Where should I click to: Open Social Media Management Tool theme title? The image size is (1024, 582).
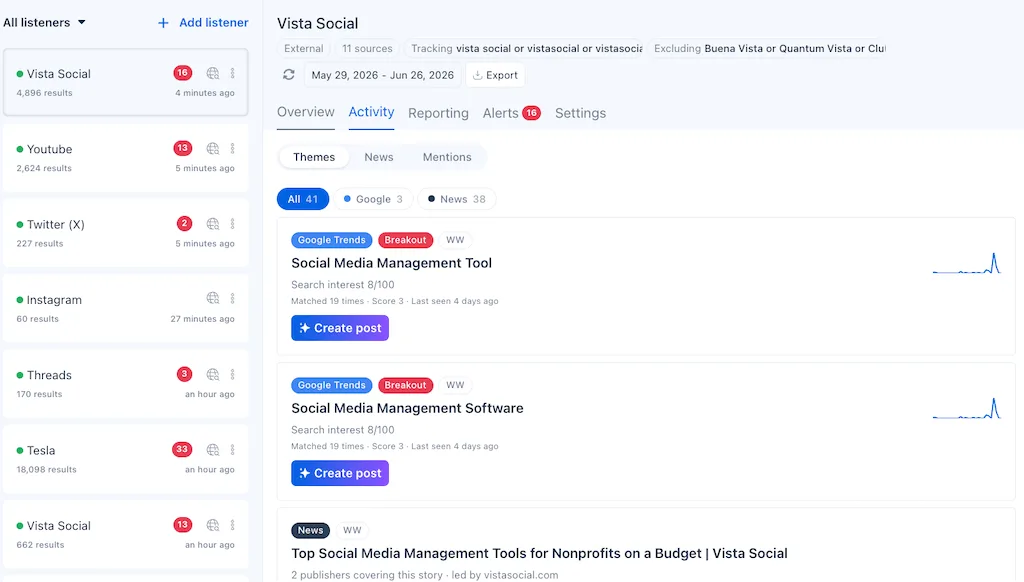391,263
